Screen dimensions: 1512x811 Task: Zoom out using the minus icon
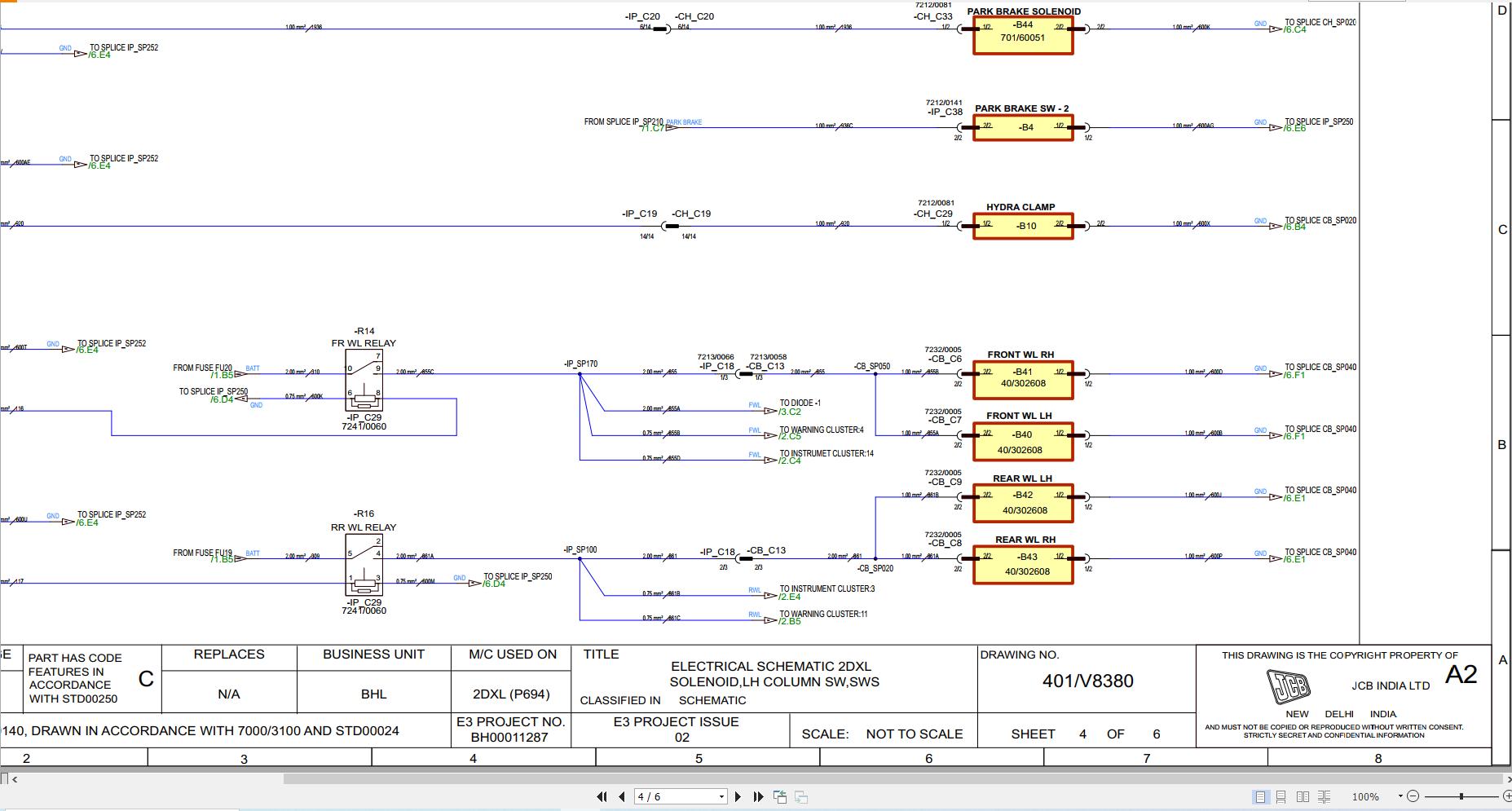click(x=1413, y=796)
